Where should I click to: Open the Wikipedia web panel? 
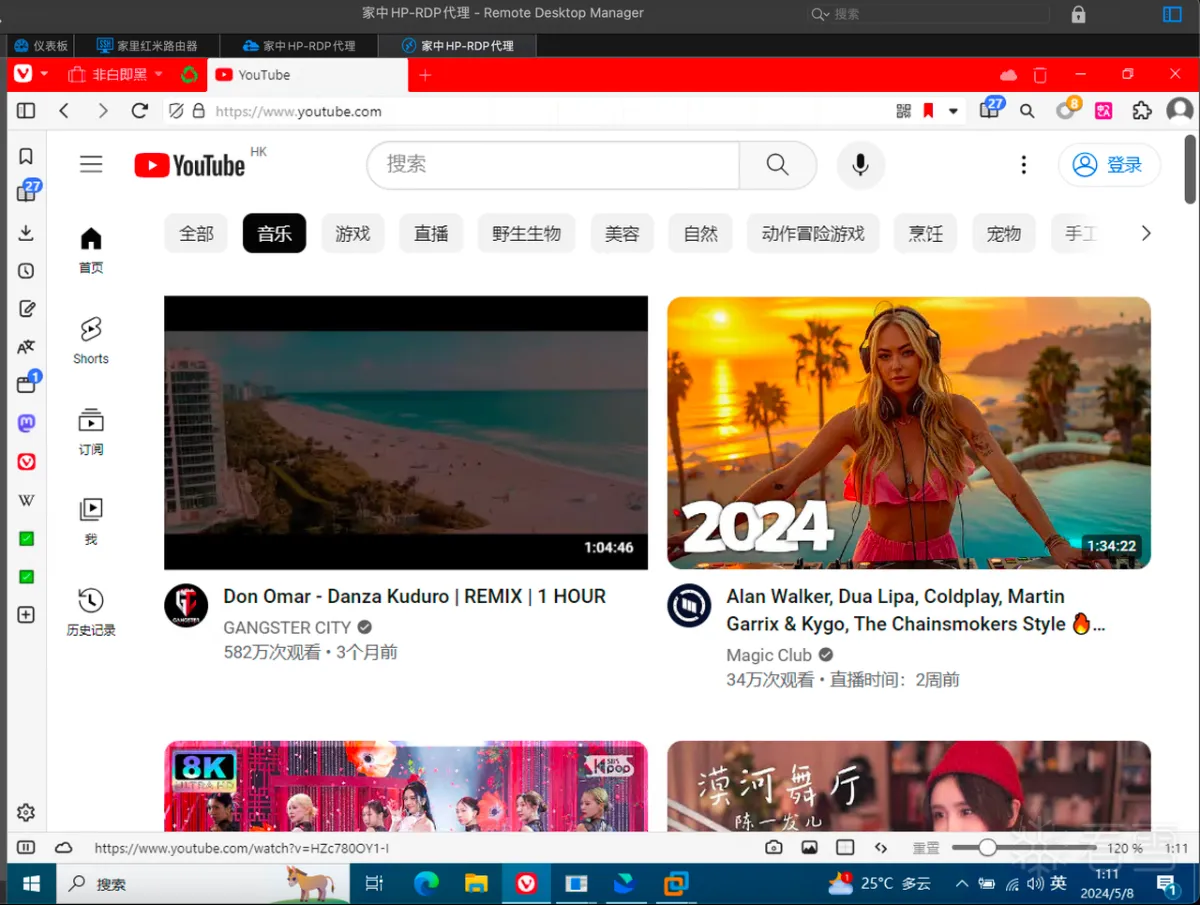point(26,500)
